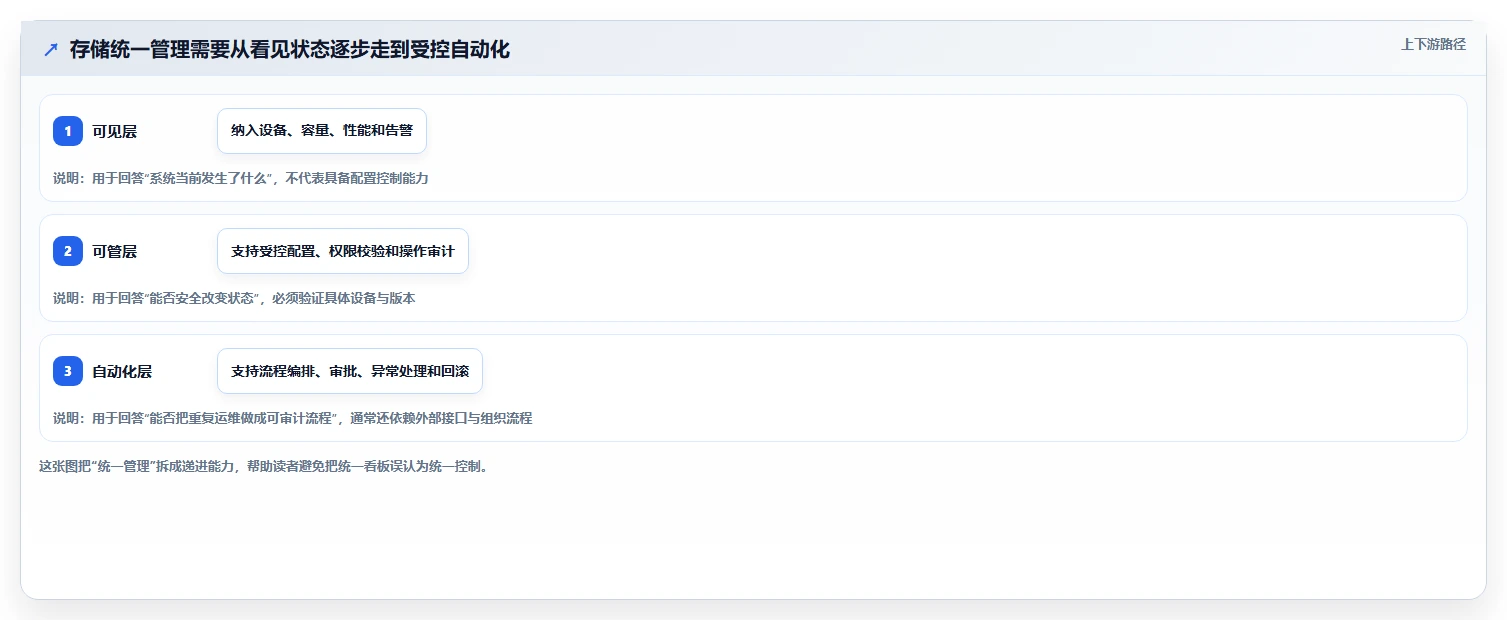The image size is (1507, 620).
Task: Click the 可见层 description about 系统当前发生了什么
Action: pyautogui.click(x=241, y=178)
